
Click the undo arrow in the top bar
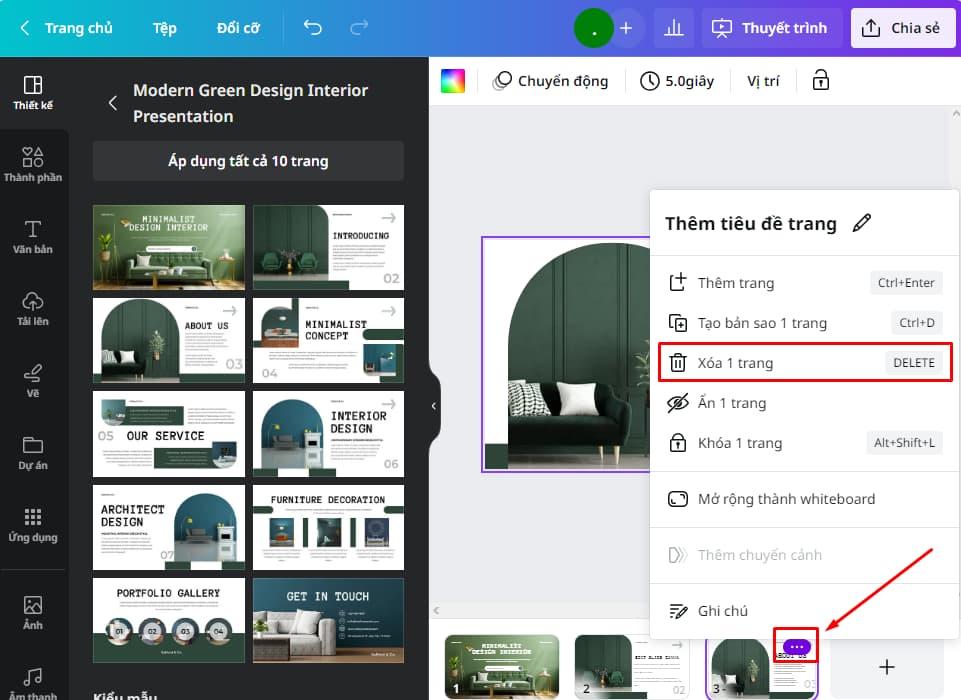click(x=312, y=28)
